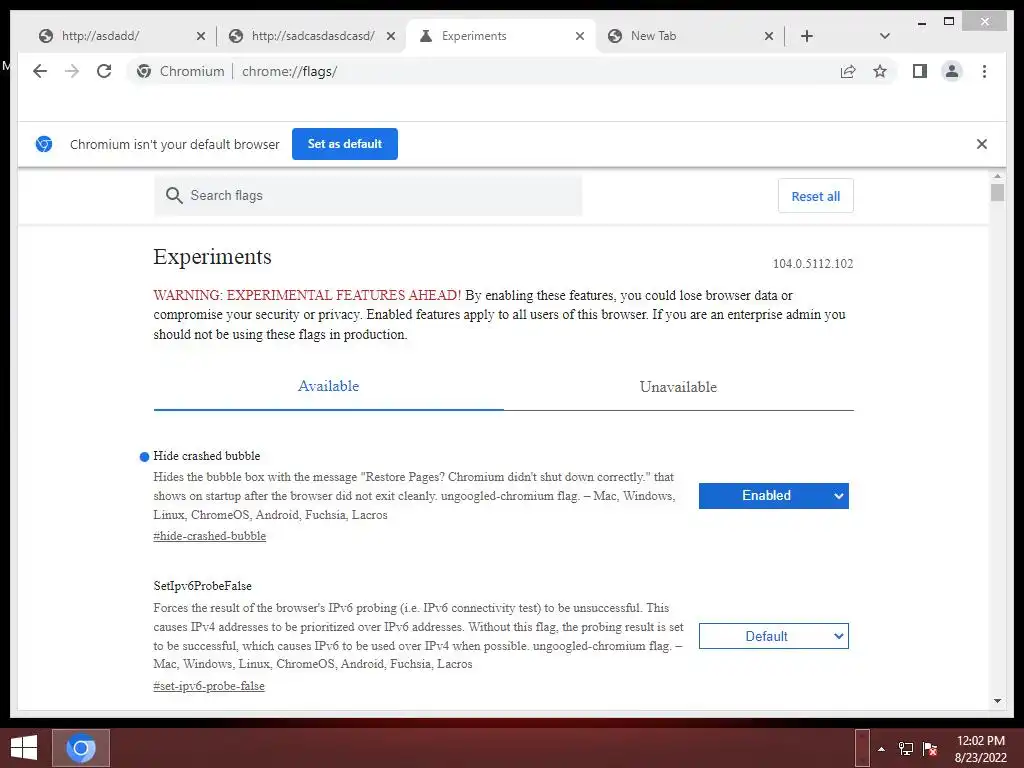1024x768 pixels.
Task: Click the SetIpv6ProbeFalse flag title
Action: 202,586
